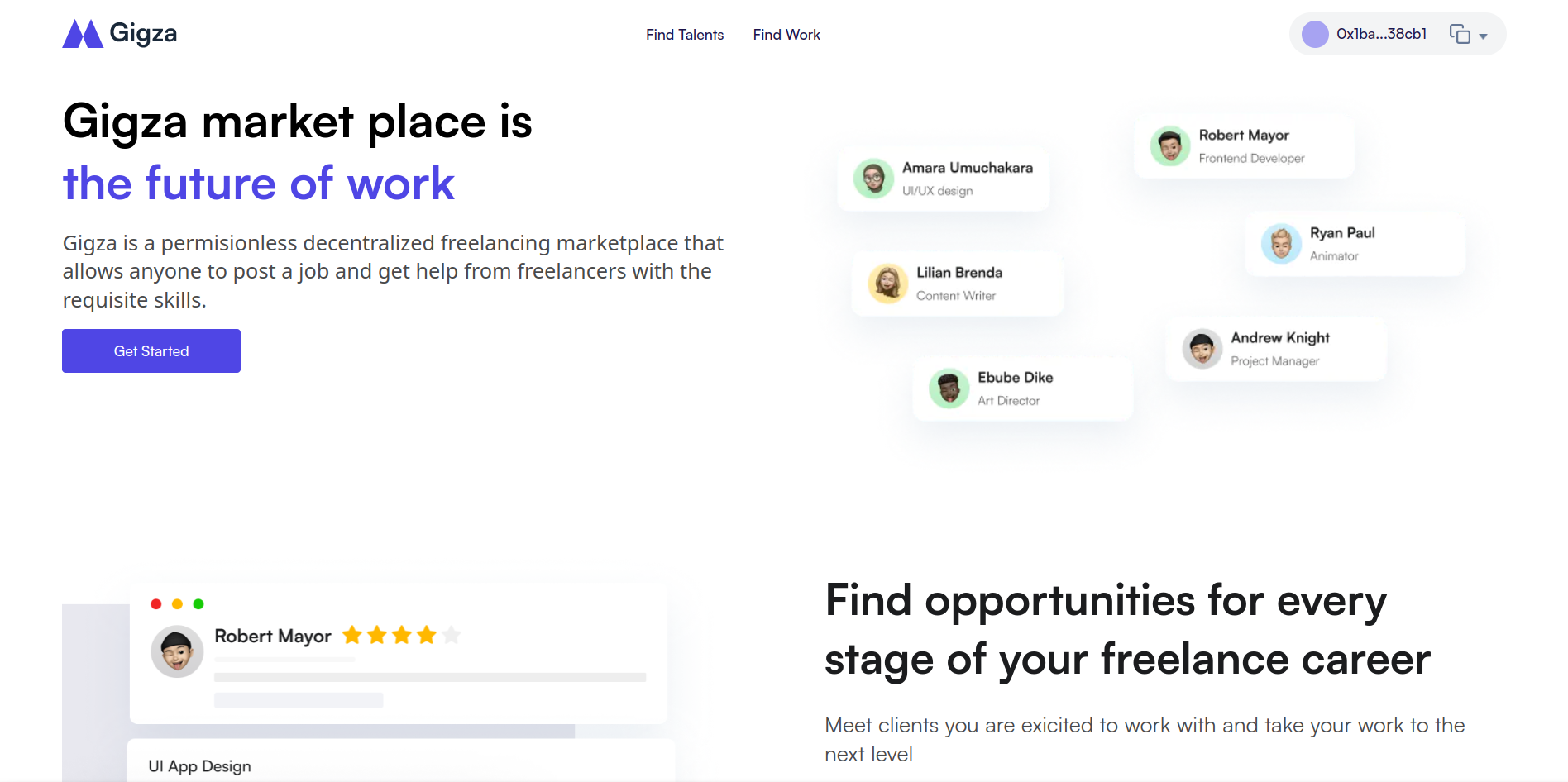Click the Gigza logo icon

point(83,34)
